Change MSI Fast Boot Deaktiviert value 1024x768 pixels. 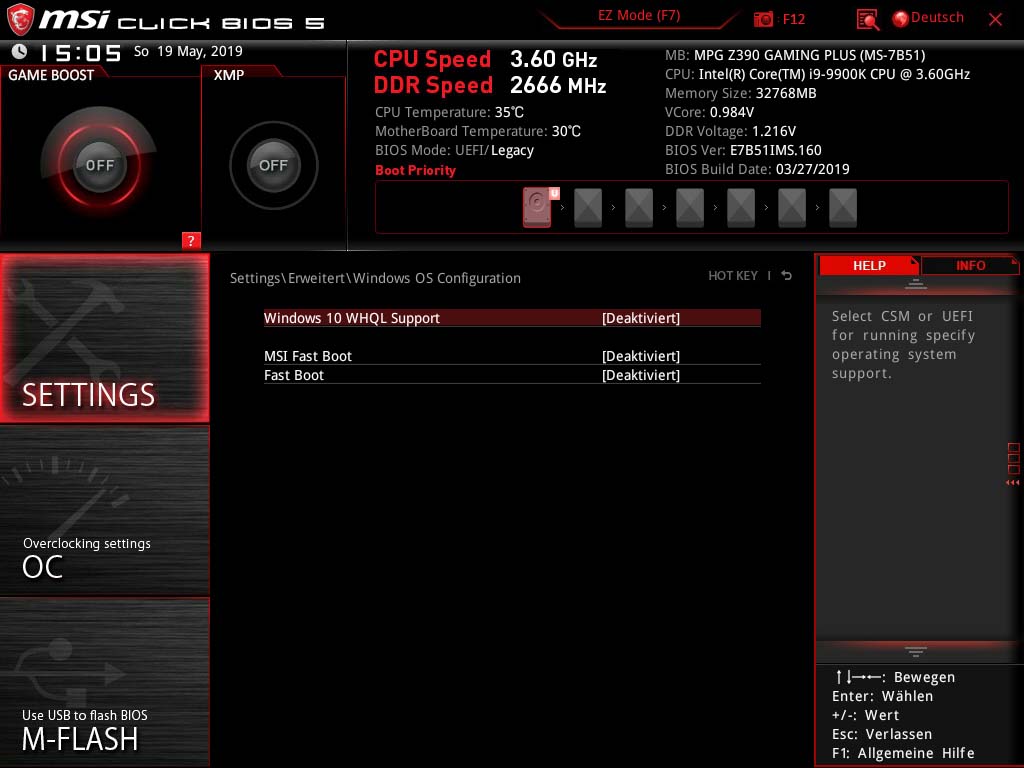pos(641,356)
